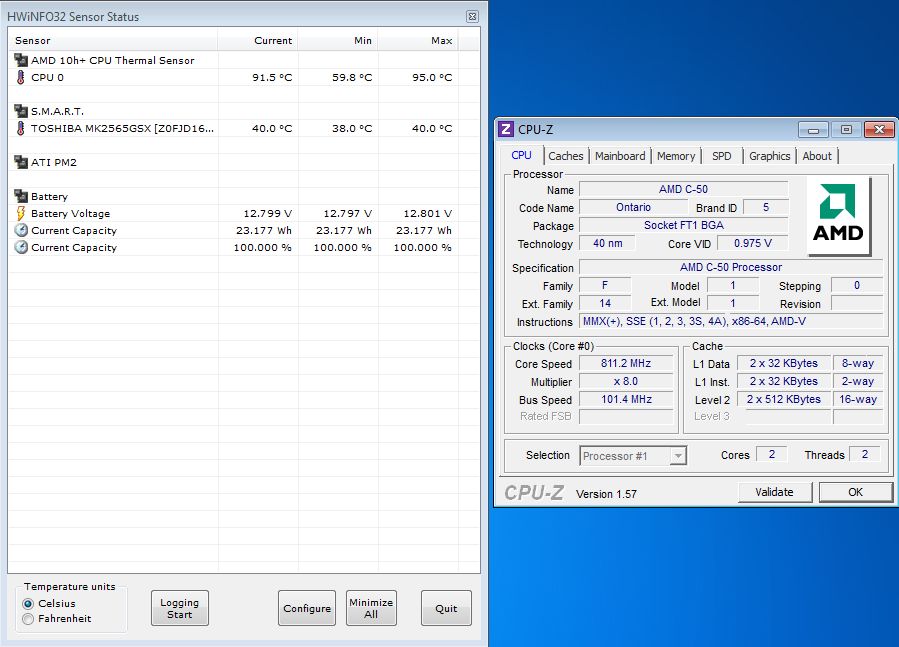This screenshot has height=647, width=899.
Task: Open the Mainboard tab
Action: tap(620, 156)
